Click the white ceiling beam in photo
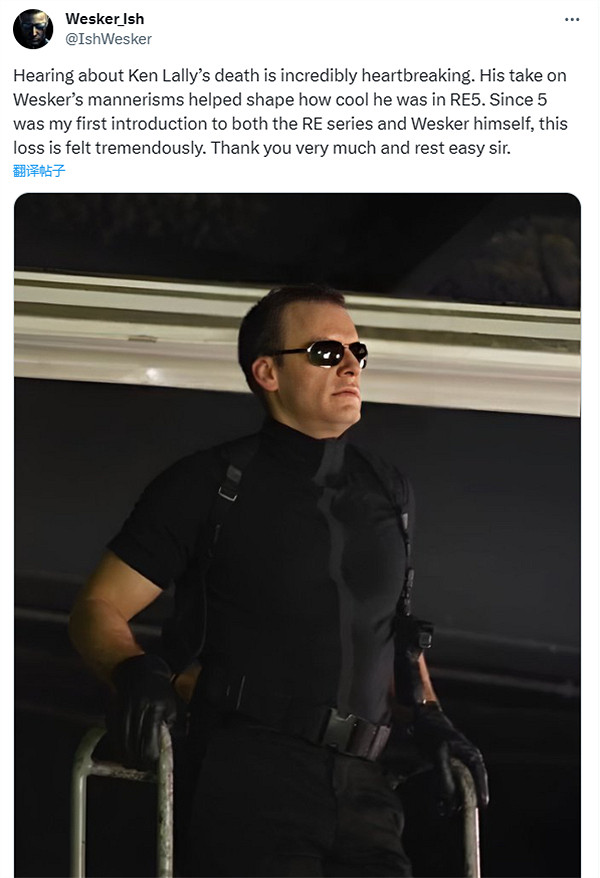Viewport: 600px width, 878px height. [x=297, y=342]
